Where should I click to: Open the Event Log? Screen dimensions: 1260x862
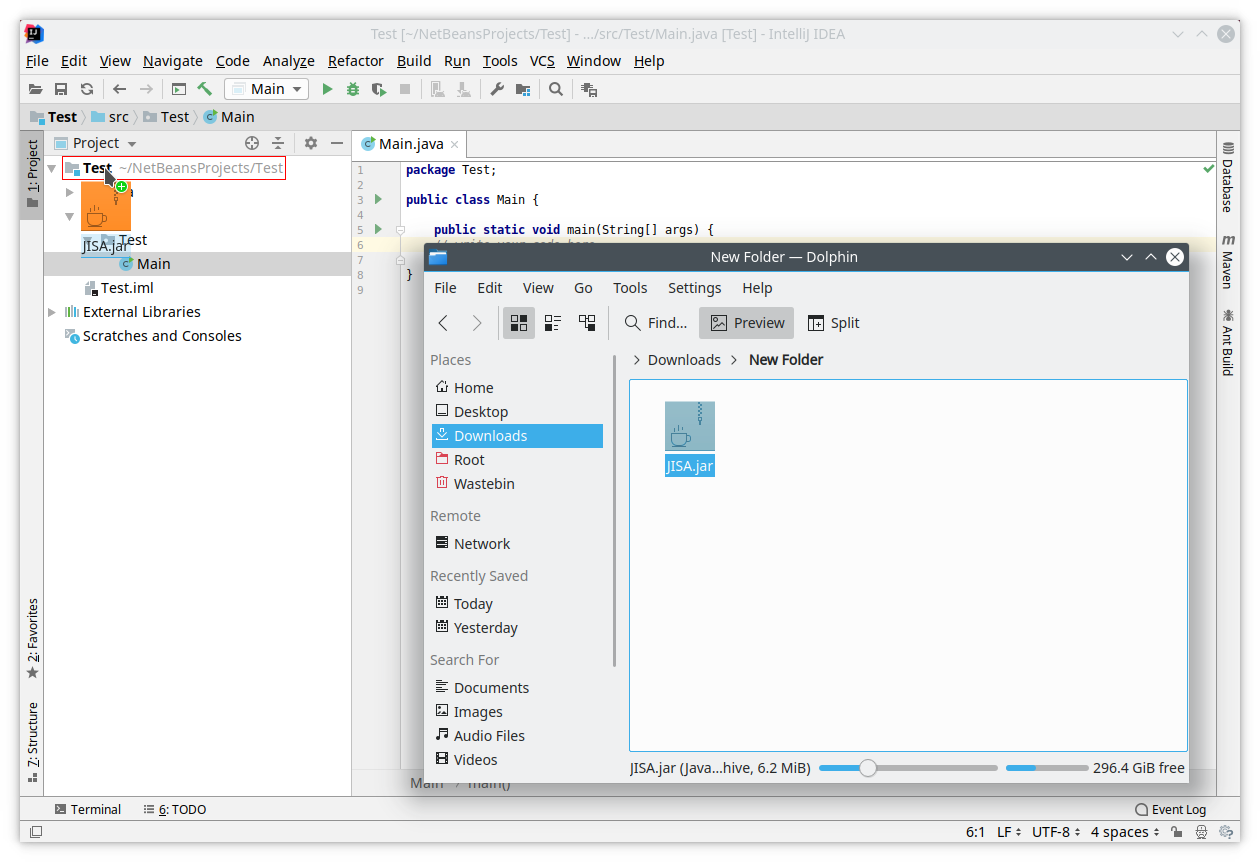(1171, 809)
